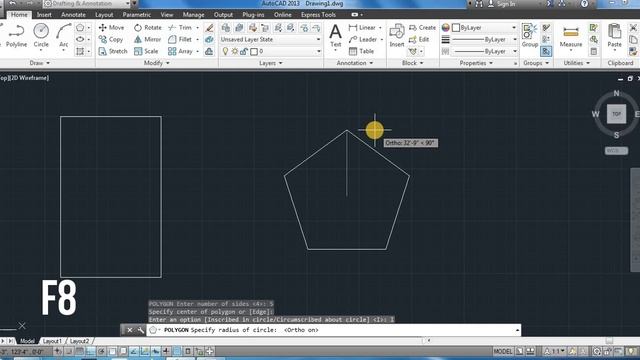This screenshot has height=360, width=640.
Task: Click the Offset icon in Modify panel
Action: pyautogui.click(x=209, y=51)
